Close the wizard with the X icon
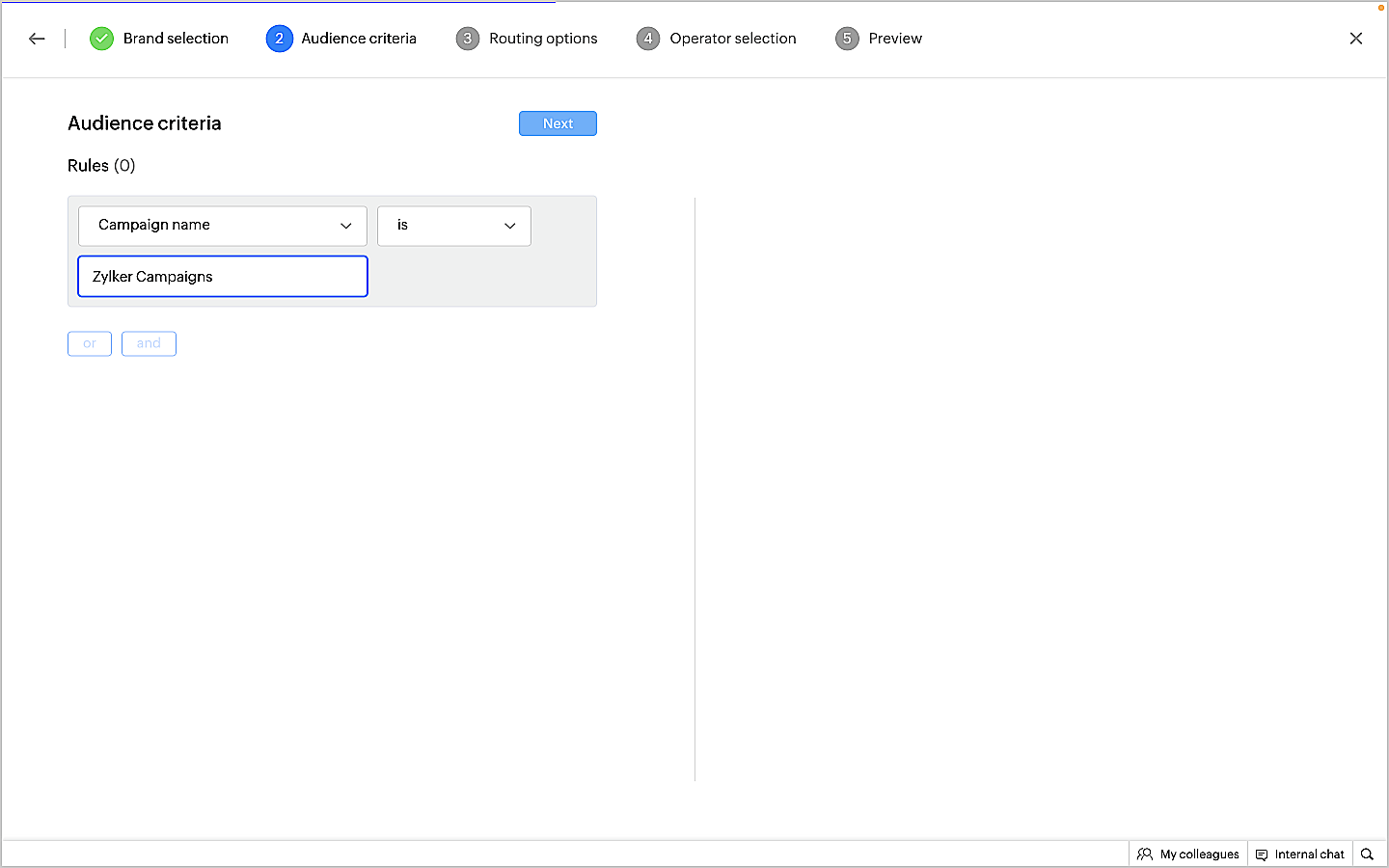This screenshot has width=1389, height=868. point(1356,39)
